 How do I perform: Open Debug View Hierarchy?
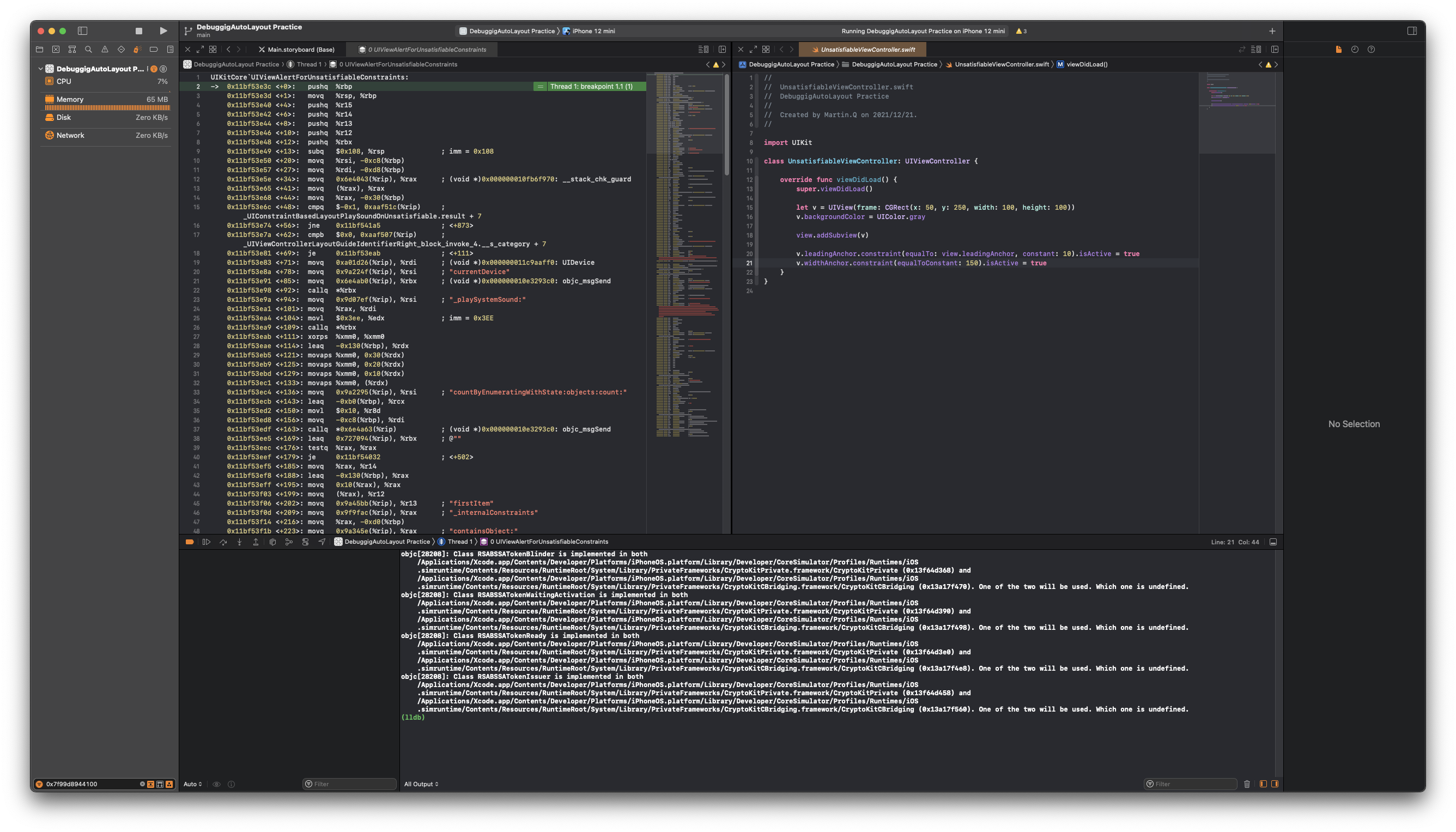272,542
